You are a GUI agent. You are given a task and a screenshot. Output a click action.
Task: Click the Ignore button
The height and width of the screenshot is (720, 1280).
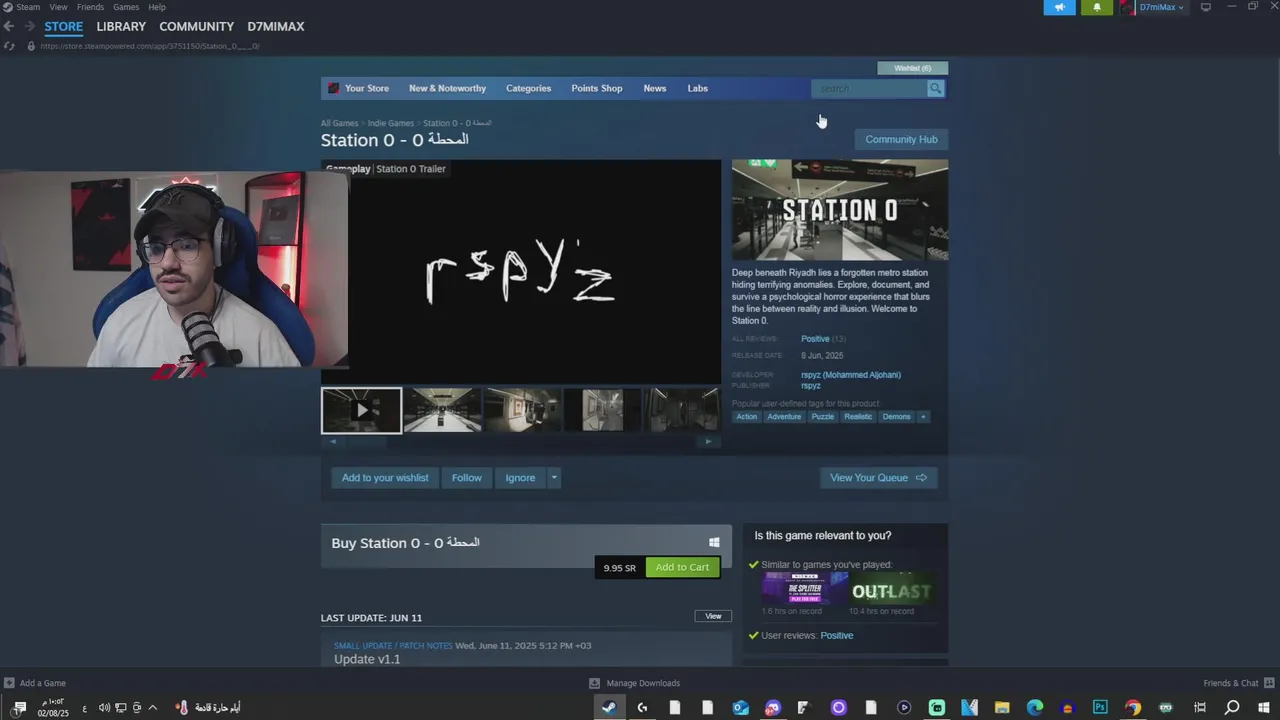(x=520, y=478)
